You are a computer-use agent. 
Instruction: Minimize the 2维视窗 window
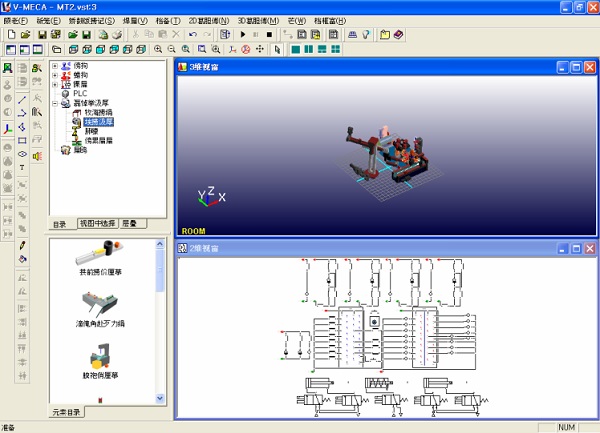(x=562, y=249)
